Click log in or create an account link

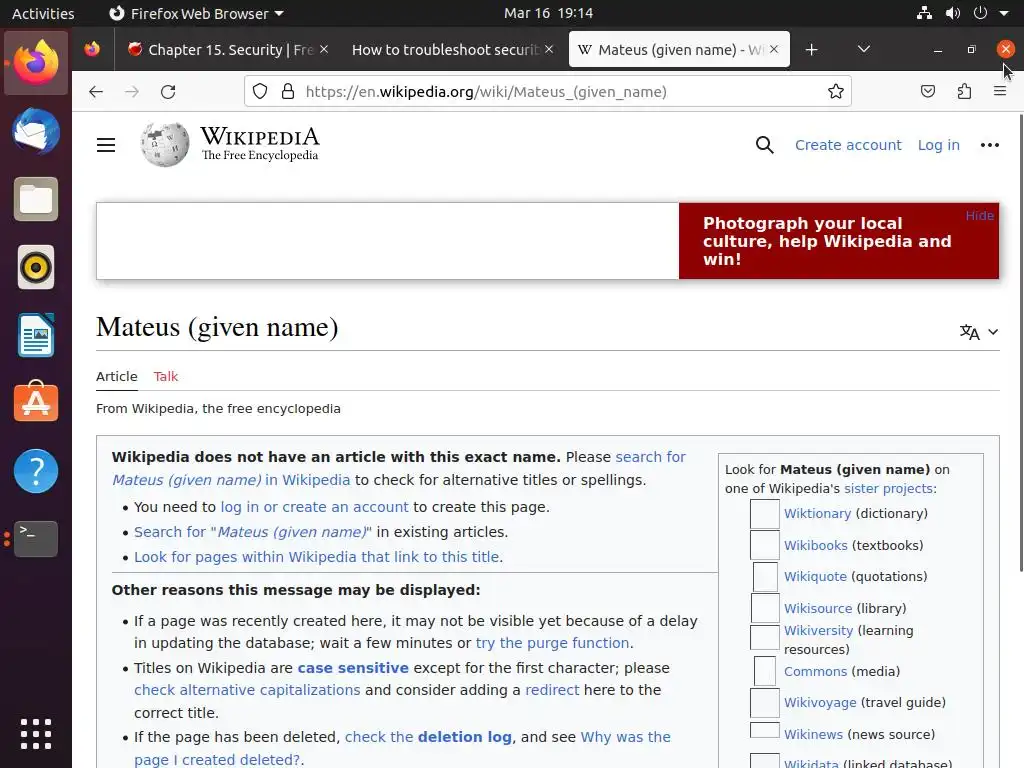(314, 507)
